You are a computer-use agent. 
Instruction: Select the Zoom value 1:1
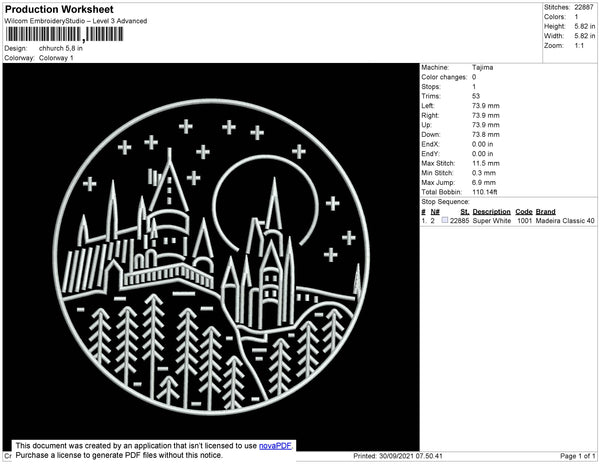coord(579,46)
